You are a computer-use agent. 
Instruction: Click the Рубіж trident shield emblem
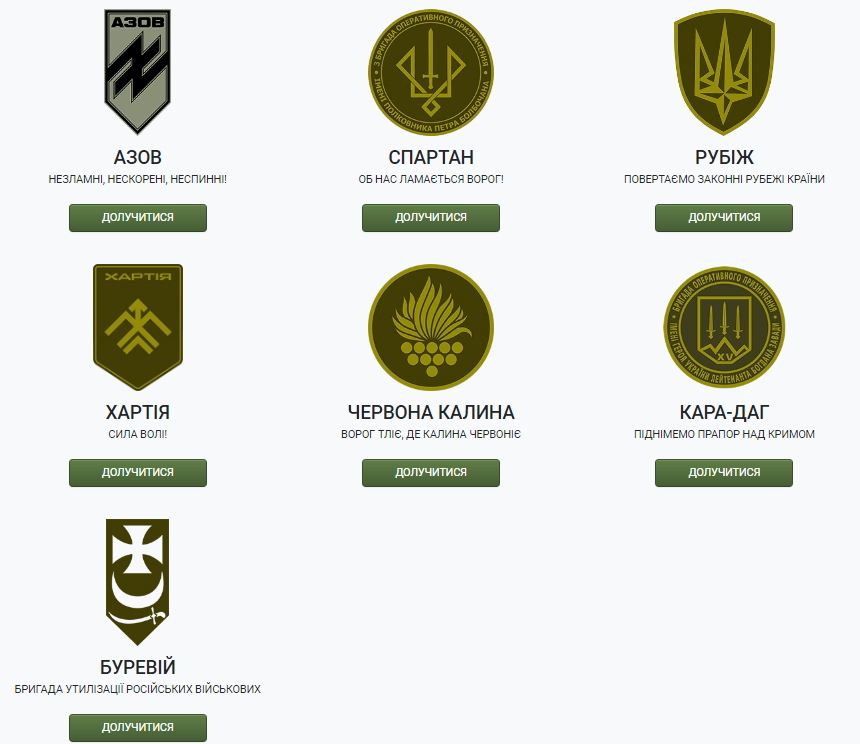point(724,72)
